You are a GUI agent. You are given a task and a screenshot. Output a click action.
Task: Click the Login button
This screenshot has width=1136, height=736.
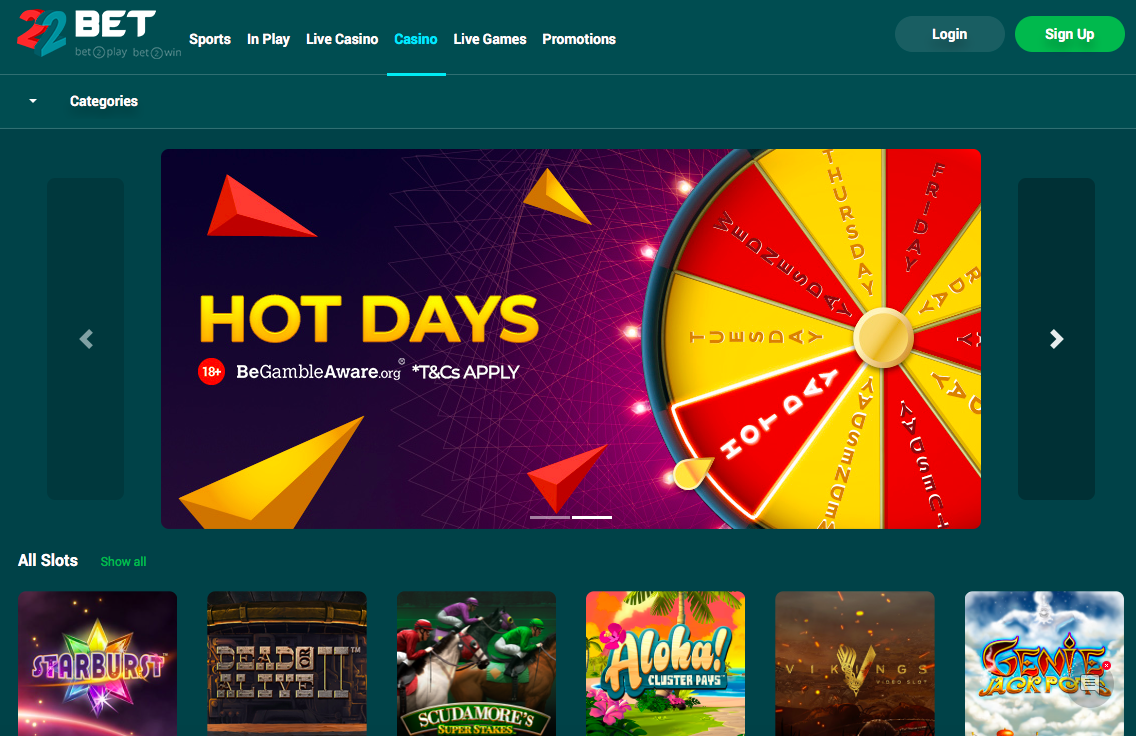coord(949,34)
